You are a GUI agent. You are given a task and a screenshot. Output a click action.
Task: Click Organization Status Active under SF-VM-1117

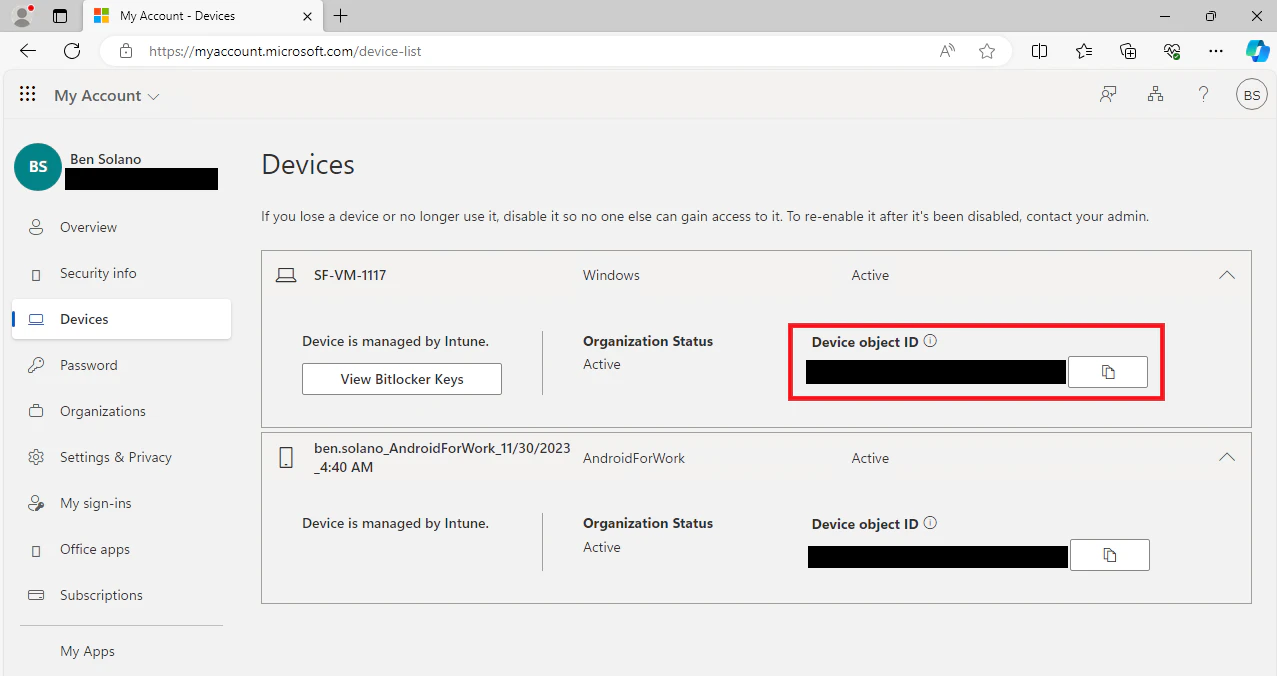[602, 364]
